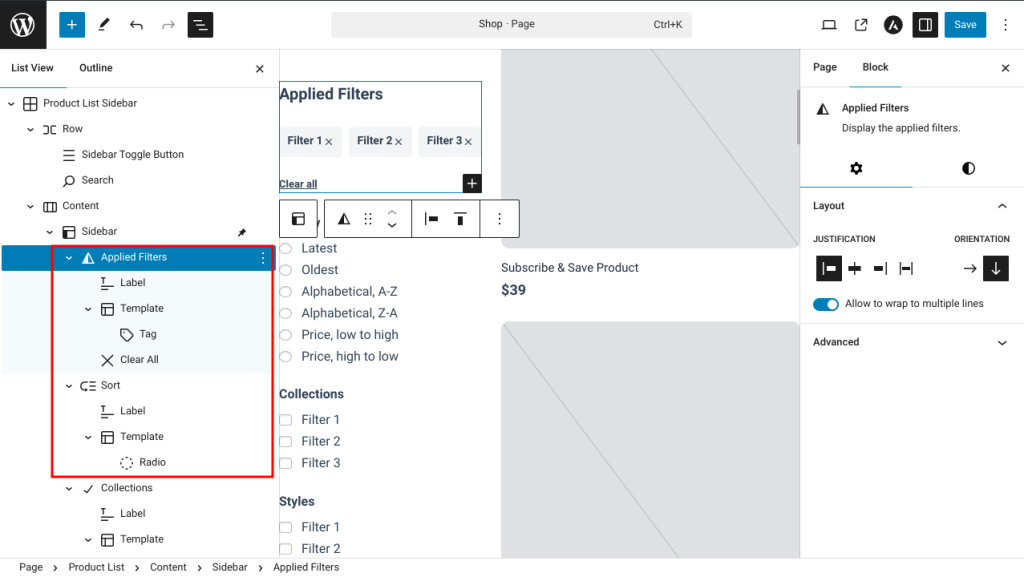Select the Latest sort radio option
The image size is (1024, 577).
tap(286, 248)
